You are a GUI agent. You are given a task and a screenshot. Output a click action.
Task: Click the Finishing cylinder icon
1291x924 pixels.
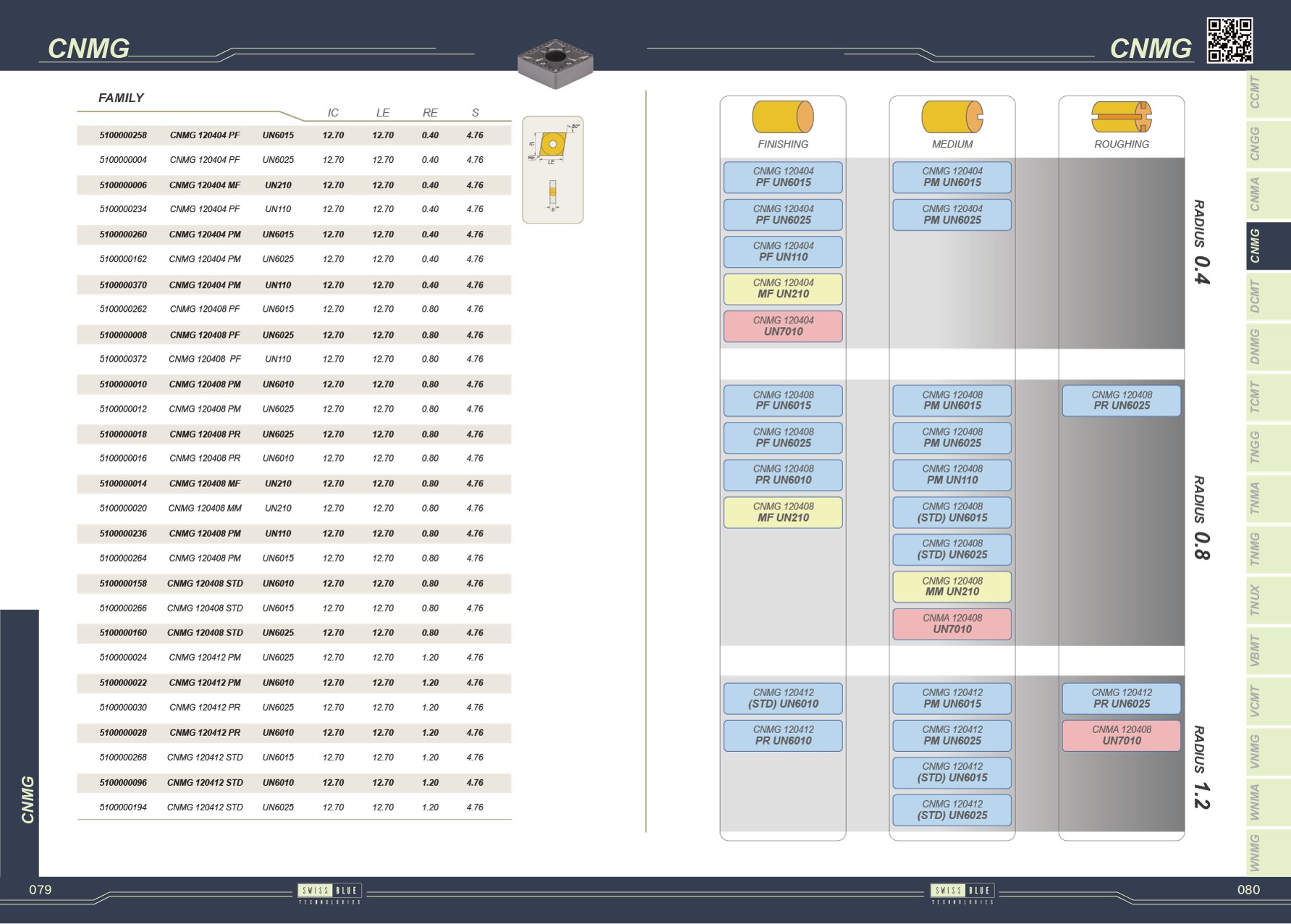coord(782,117)
